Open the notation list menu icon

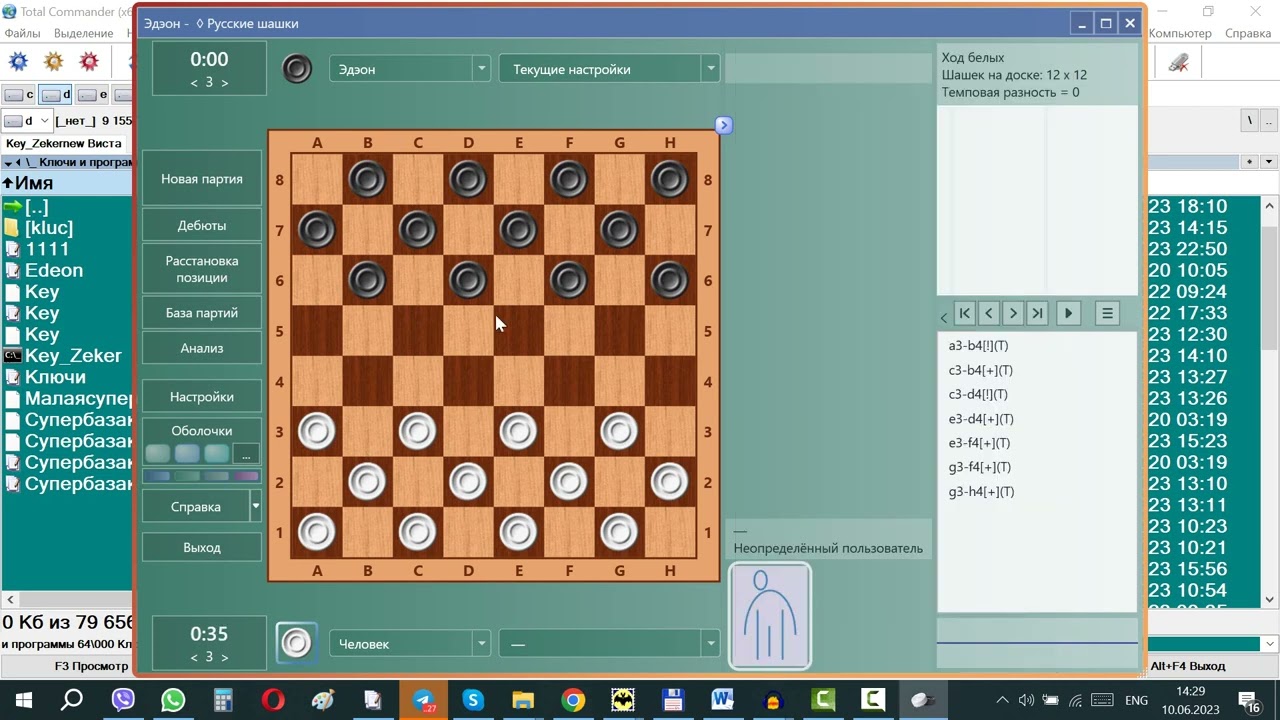click(1107, 313)
